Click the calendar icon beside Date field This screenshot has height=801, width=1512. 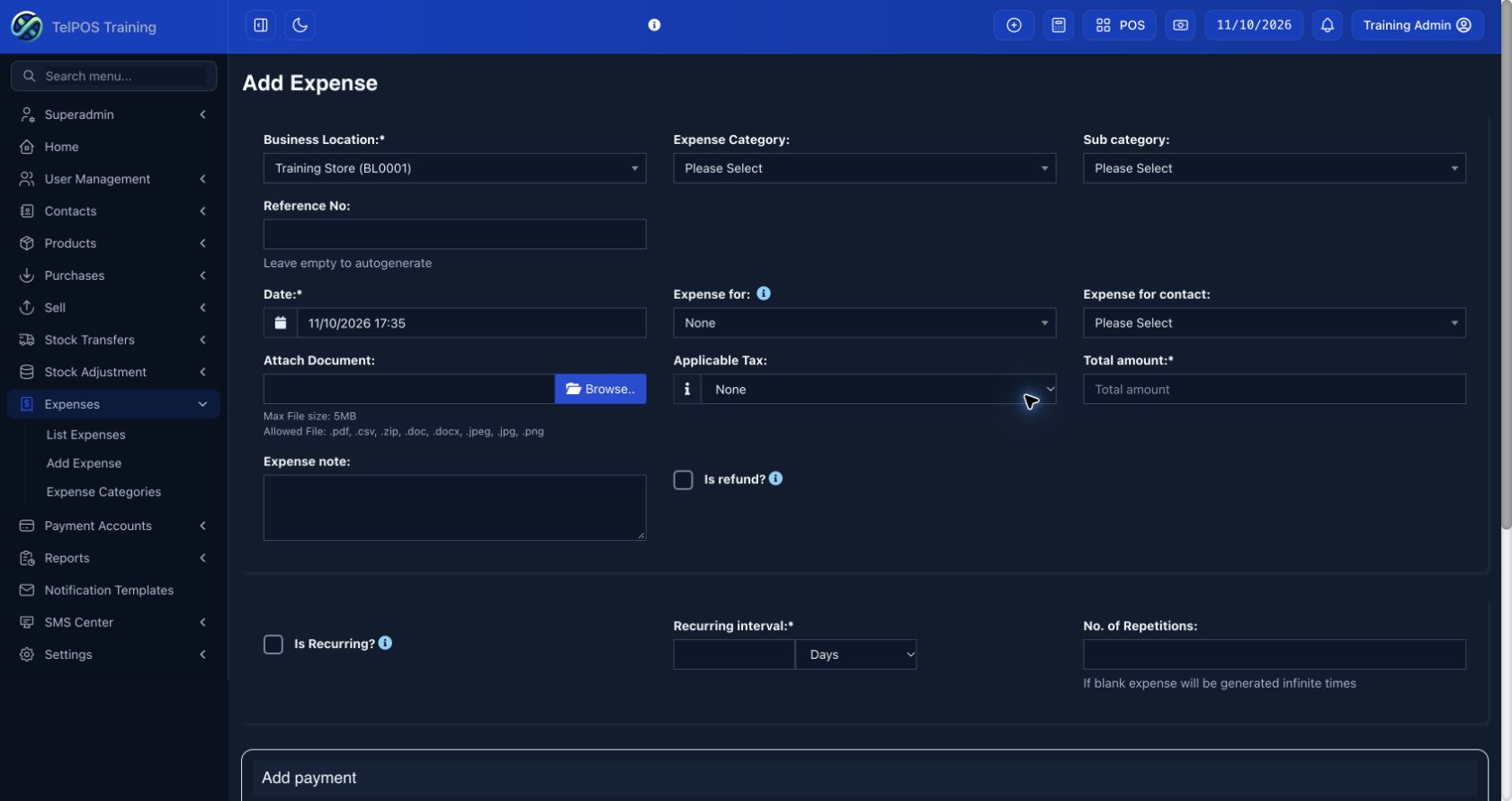tap(281, 323)
